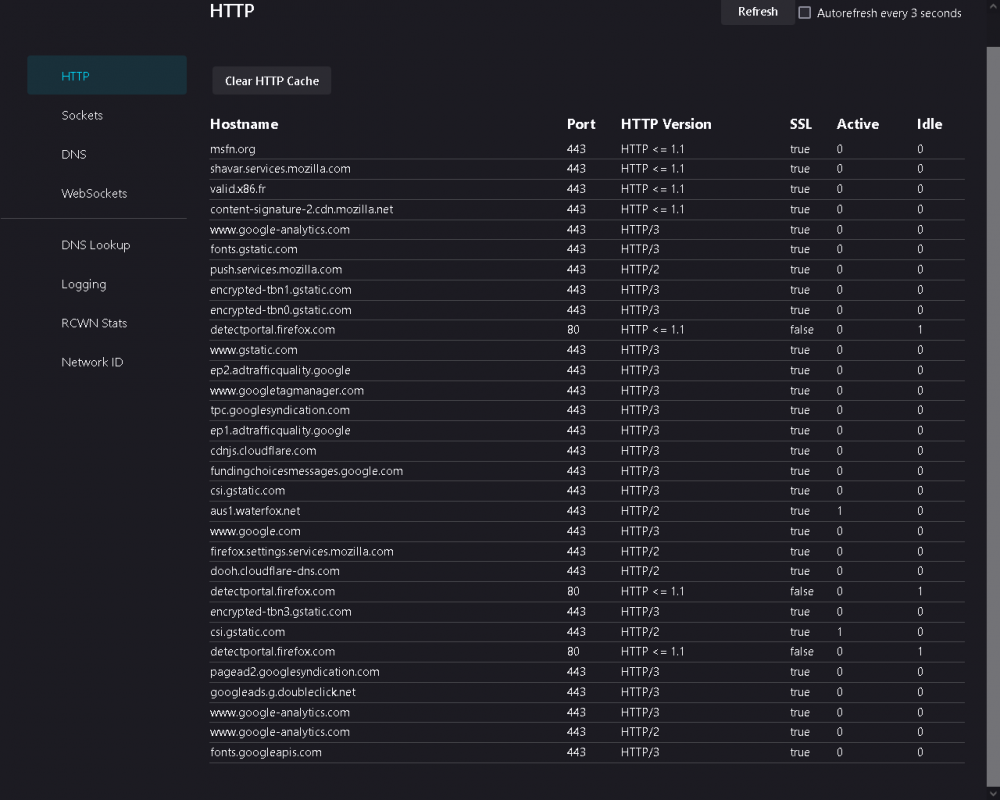This screenshot has height=800, width=1000.
Task: Click the Active column header
Action: pyautogui.click(x=857, y=125)
